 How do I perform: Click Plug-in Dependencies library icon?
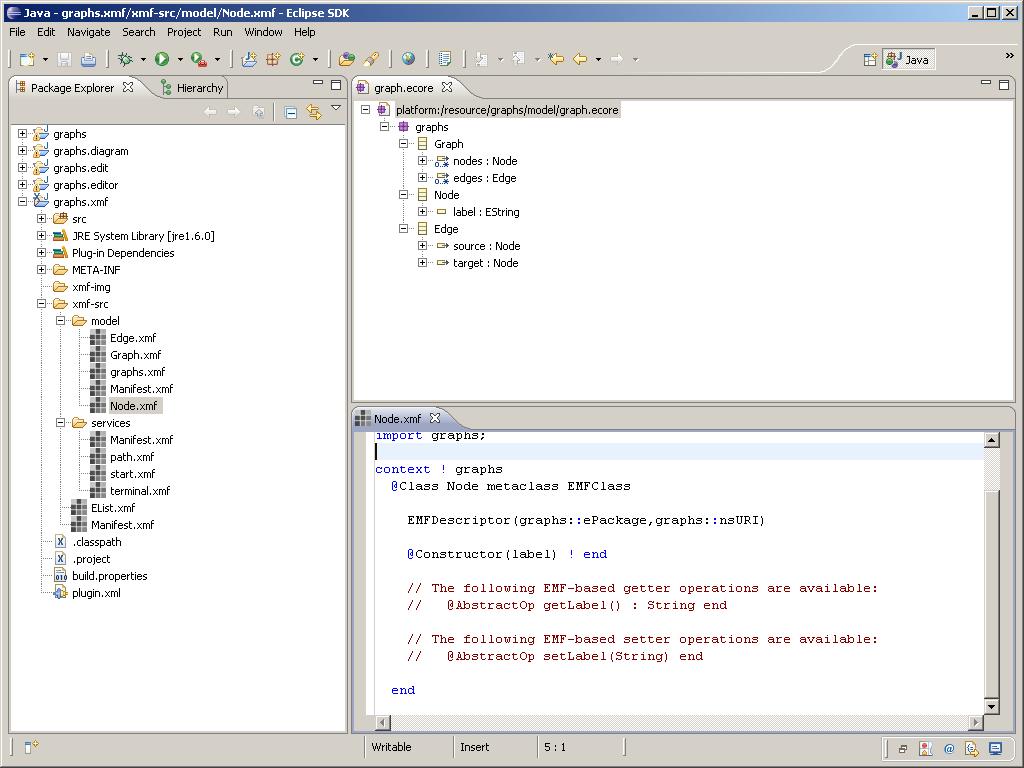[60, 253]
